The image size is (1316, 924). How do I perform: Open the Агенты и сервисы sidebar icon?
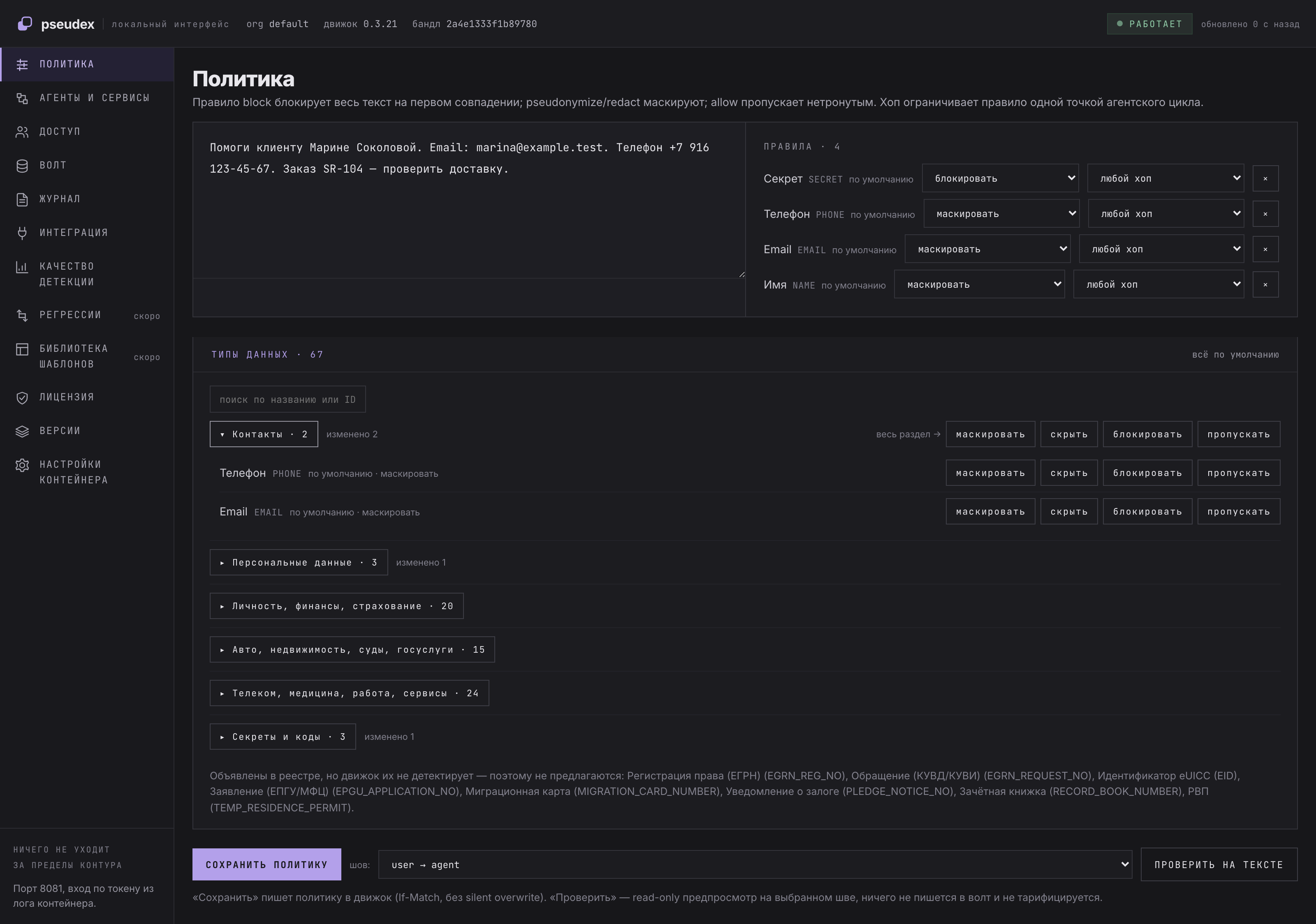[x=22, y=98]
